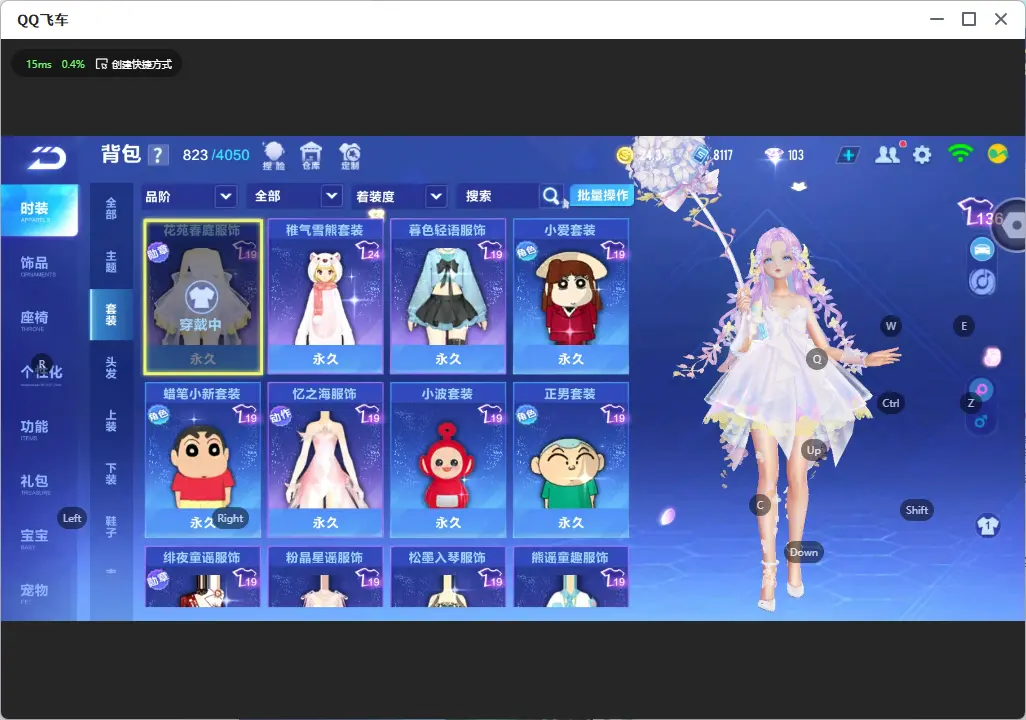This screenshot has width=1026, height=720.
Task: Click the gold coin currency icon
Action: 625,155
